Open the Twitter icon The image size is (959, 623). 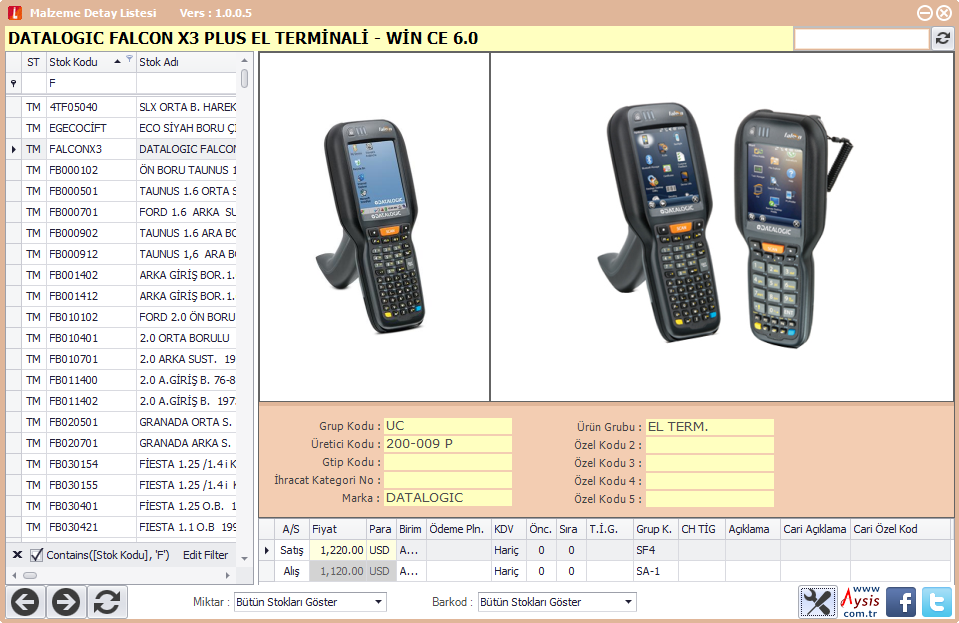(937, 602)
